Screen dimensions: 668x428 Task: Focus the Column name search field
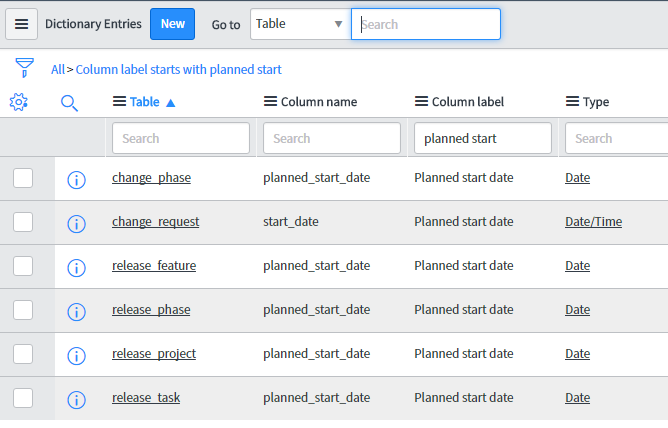(x=332, y=138)
